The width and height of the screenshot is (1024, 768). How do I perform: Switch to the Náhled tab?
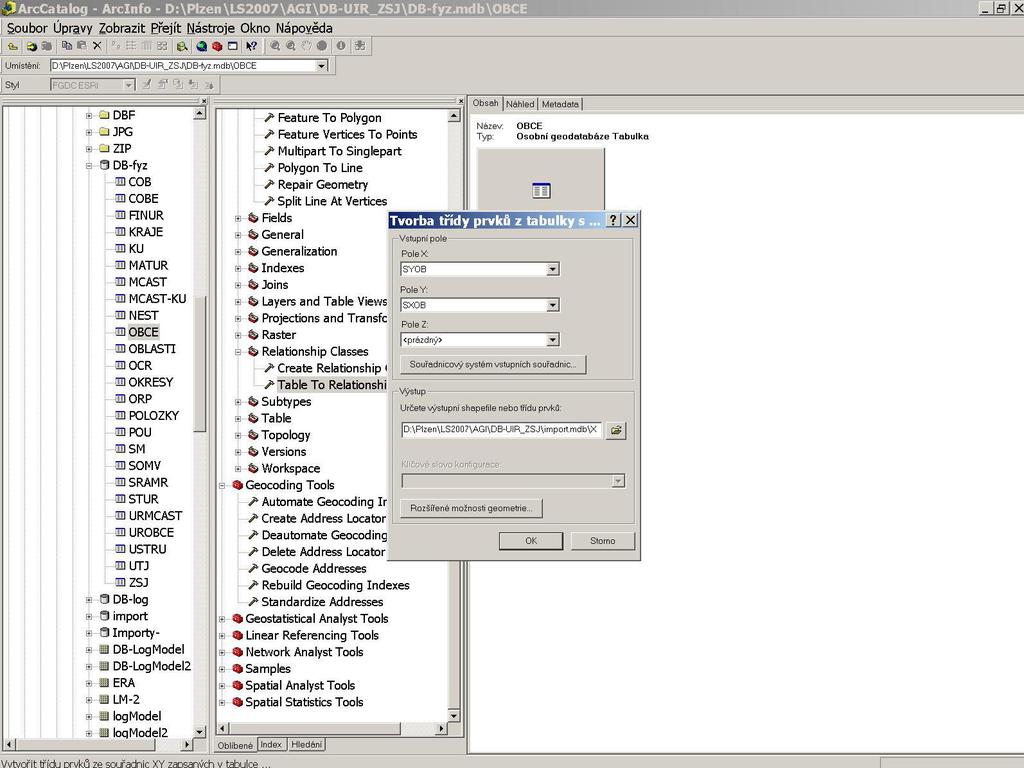point(520,104)
